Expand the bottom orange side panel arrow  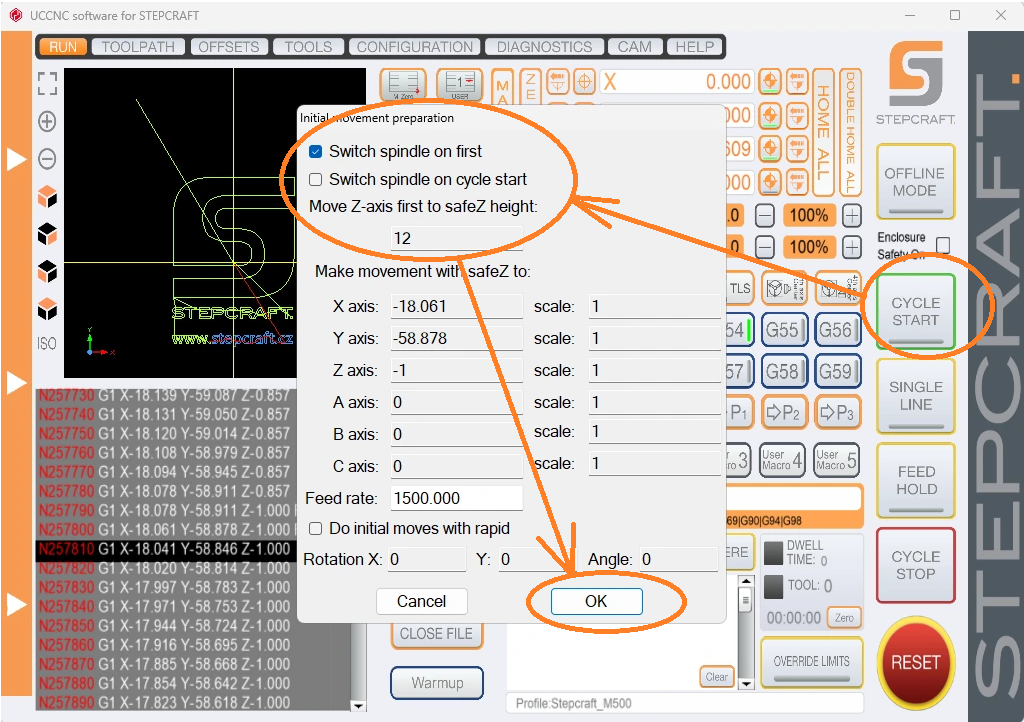pyautogui.click(x=16, y=604)
